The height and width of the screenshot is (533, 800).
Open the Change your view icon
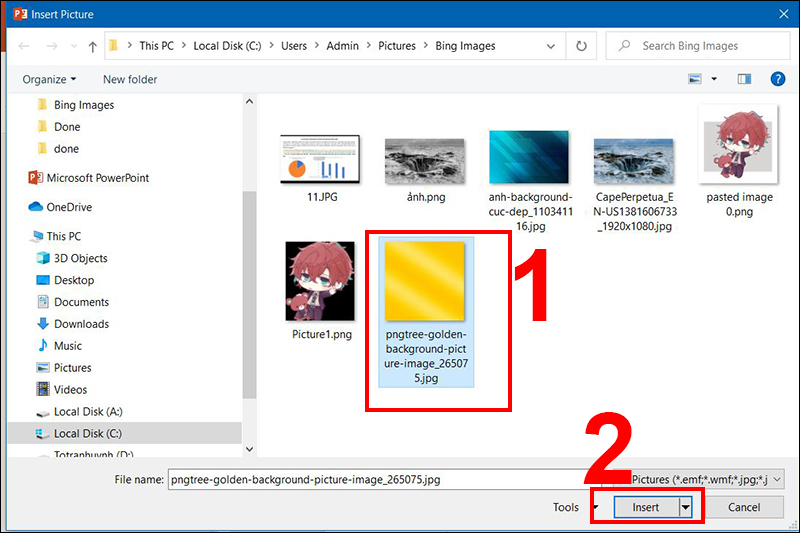tap(696, 79)
